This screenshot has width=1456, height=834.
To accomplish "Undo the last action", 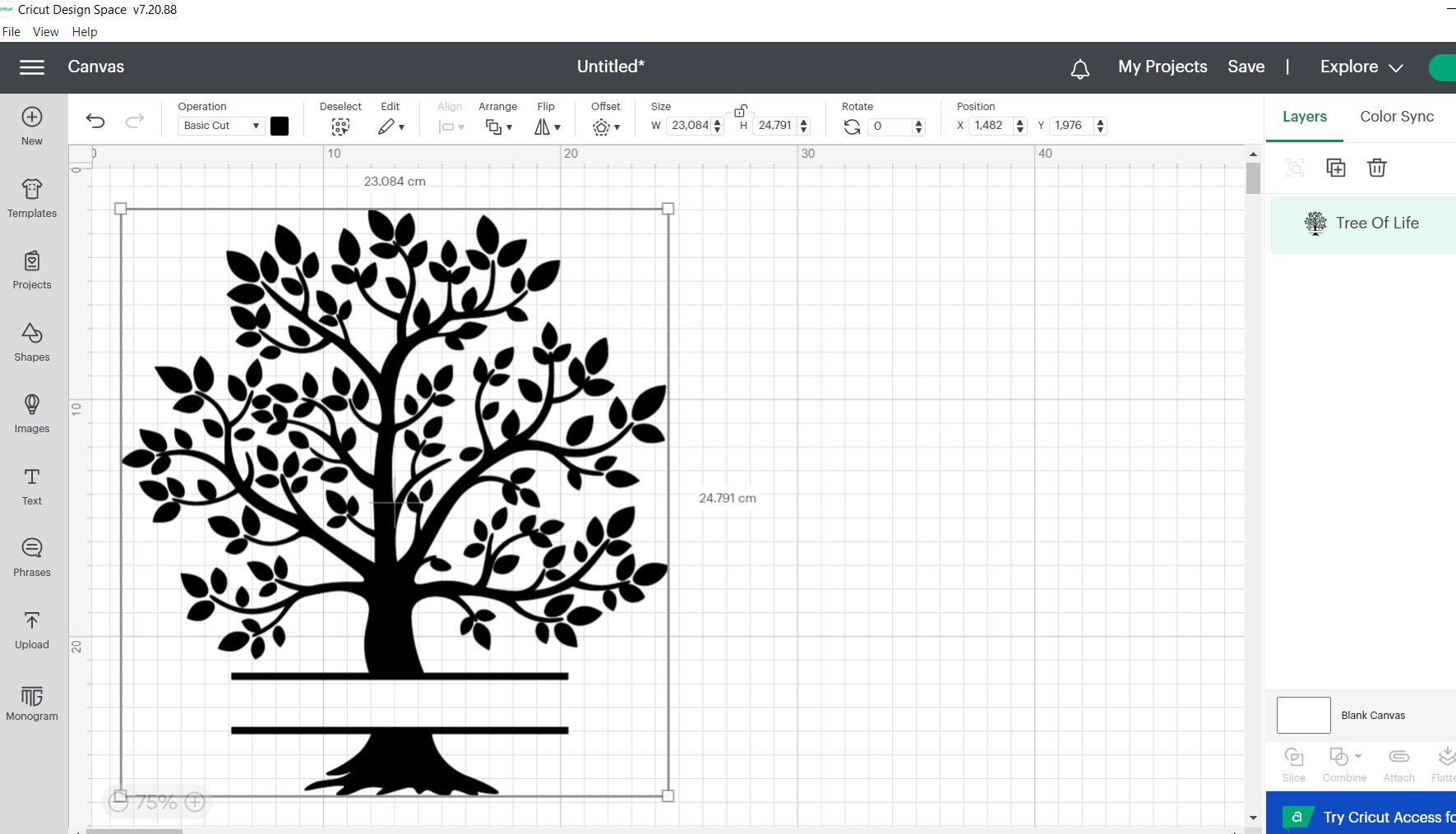I will pos(95,121).
